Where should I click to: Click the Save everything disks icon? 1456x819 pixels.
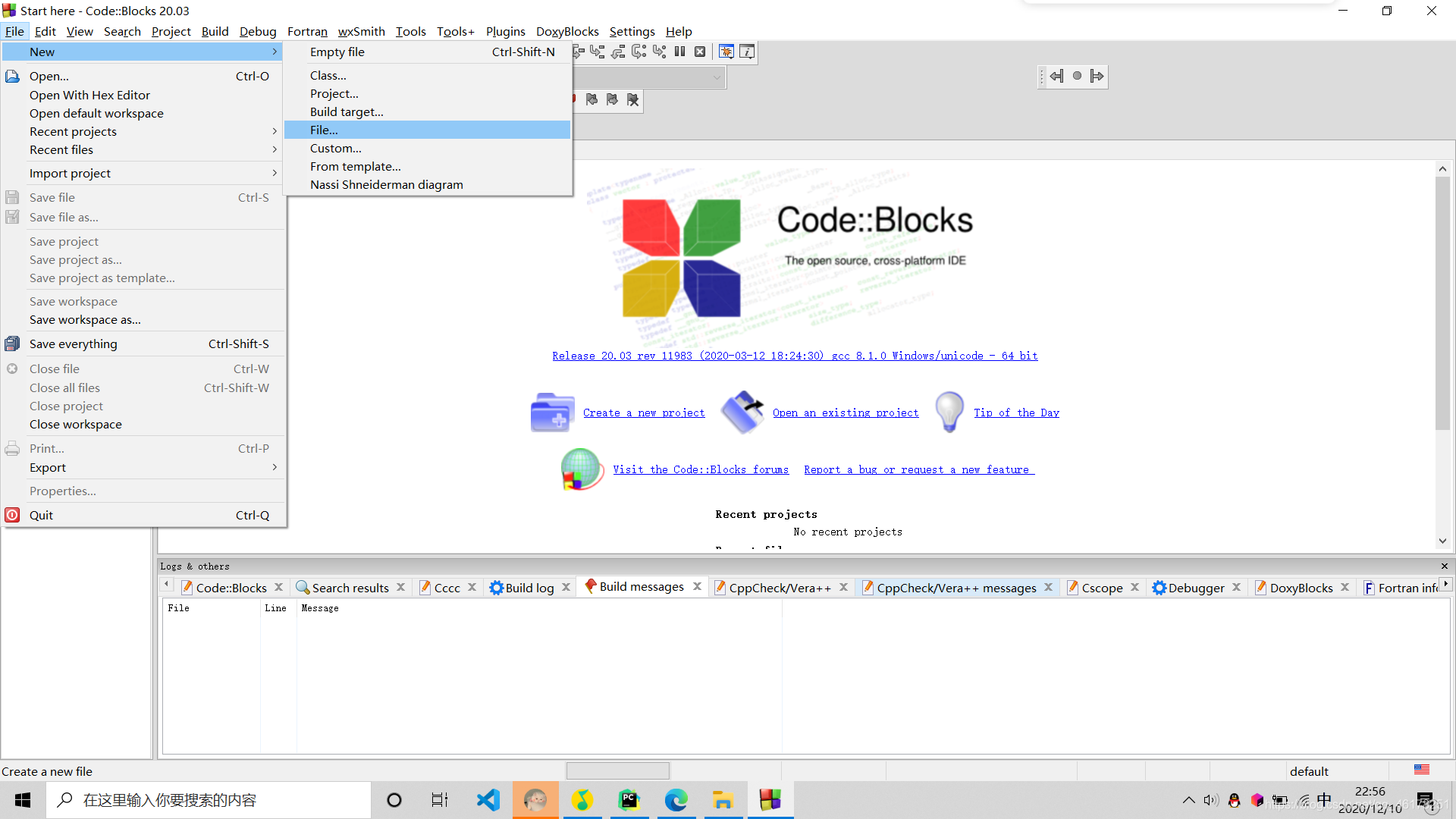12,344
